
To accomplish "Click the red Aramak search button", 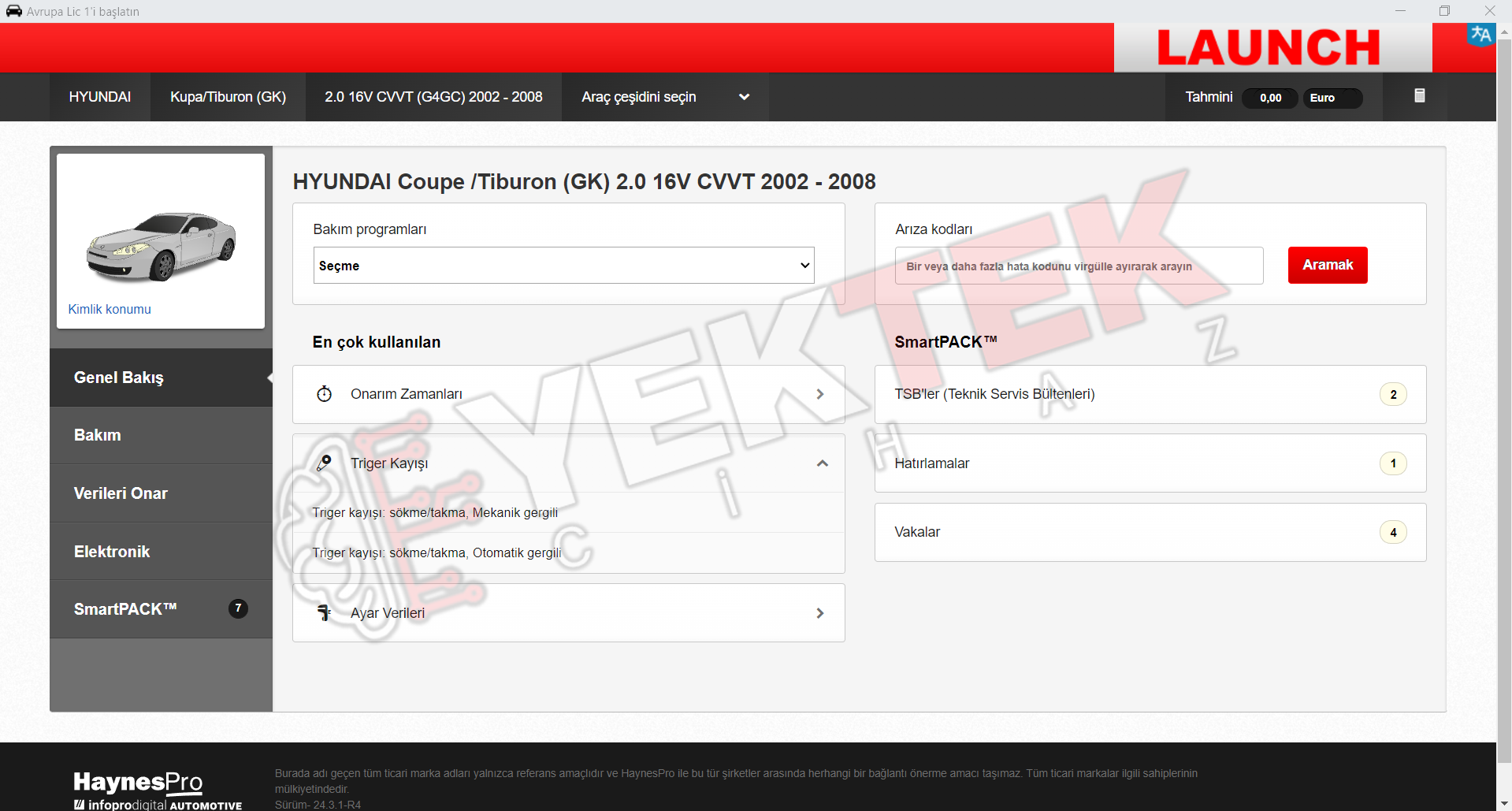I will point(1328,265).
